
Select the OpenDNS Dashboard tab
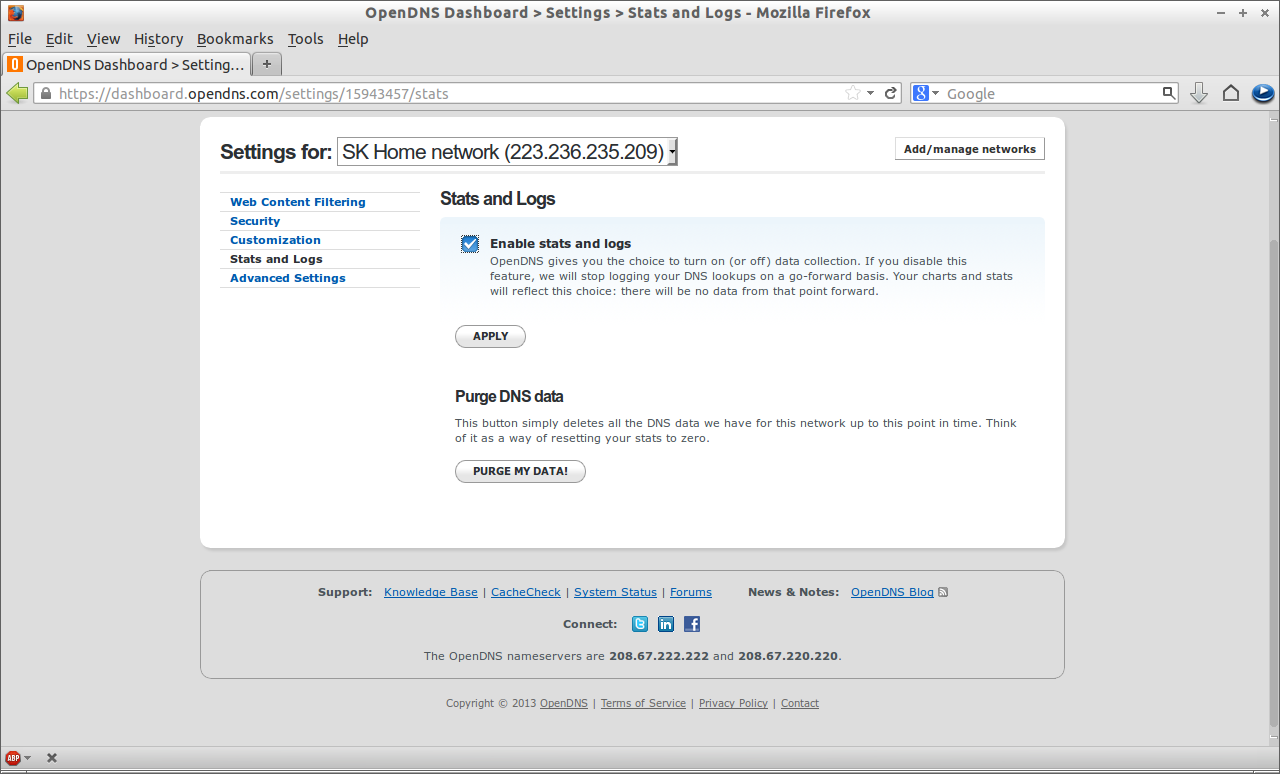pos(126,64)
